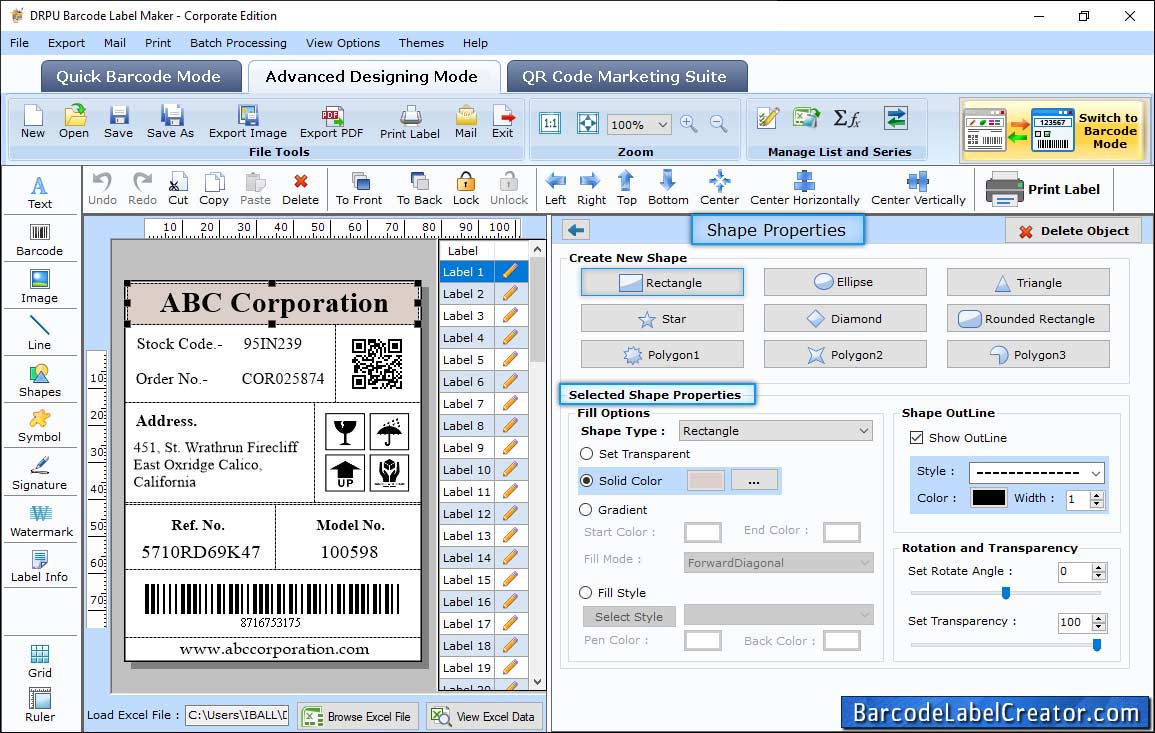This screenshot has width=1155, height=733.
Task: Open Label Info in sidebar
Action: click(x=40, y=566)
